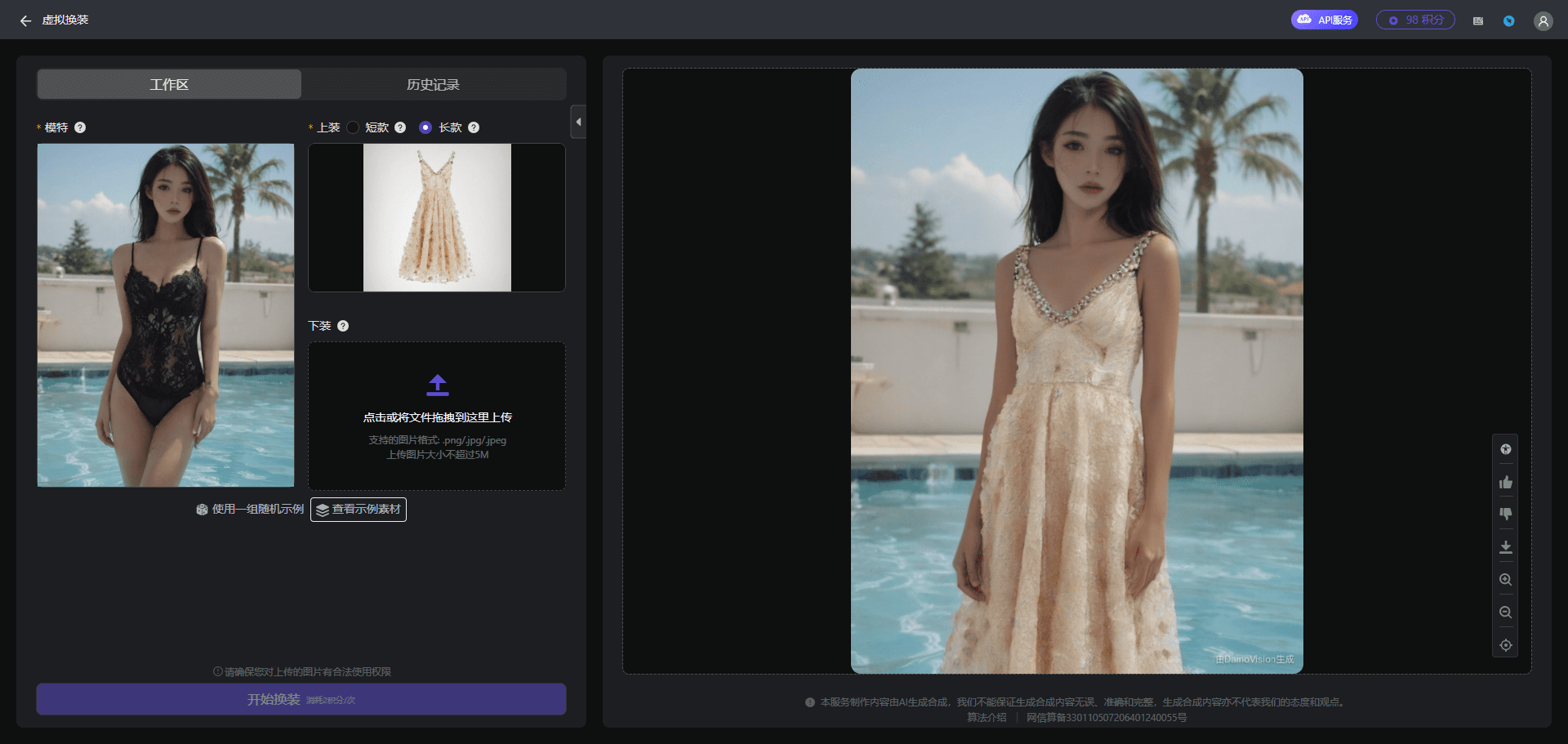Click 点击或将文件拖拽到这里上传 upload area text
The height and width of the screenshot is (744, 1568).
pyautogui.click(x=438, y=417)
